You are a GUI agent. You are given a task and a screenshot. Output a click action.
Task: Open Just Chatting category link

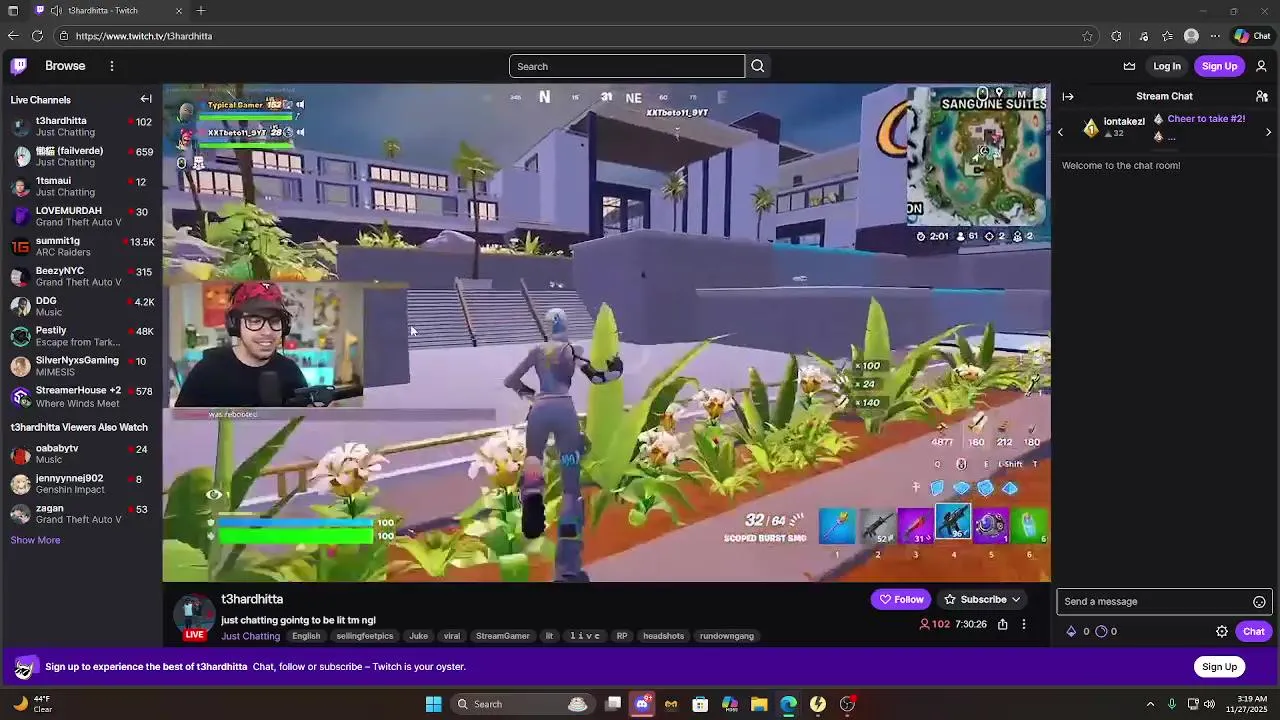click(250, 636)
